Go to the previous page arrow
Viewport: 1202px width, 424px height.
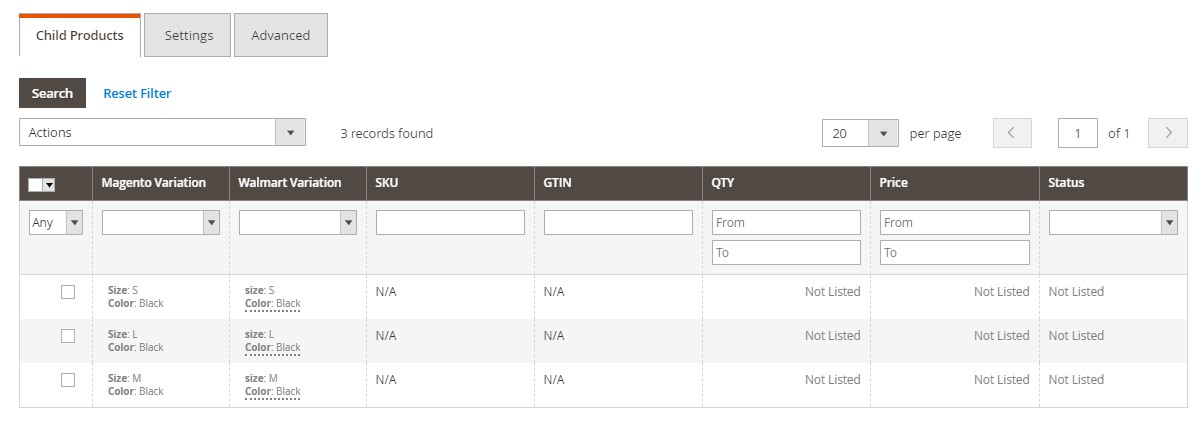coord(1012,133)
